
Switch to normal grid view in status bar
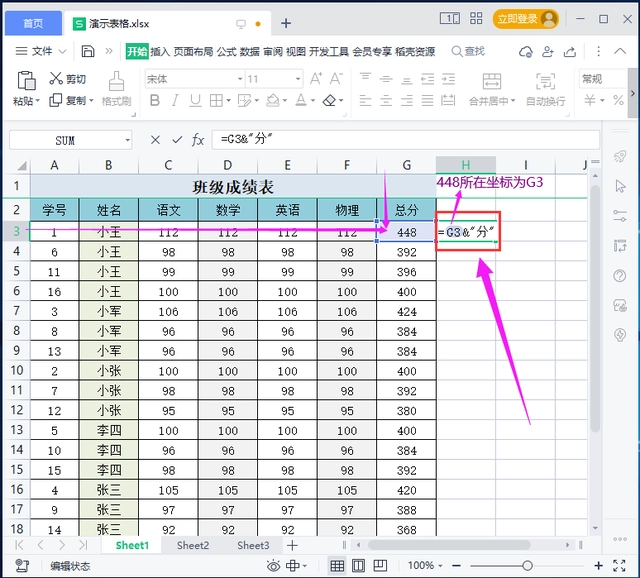tap(337, 566)
